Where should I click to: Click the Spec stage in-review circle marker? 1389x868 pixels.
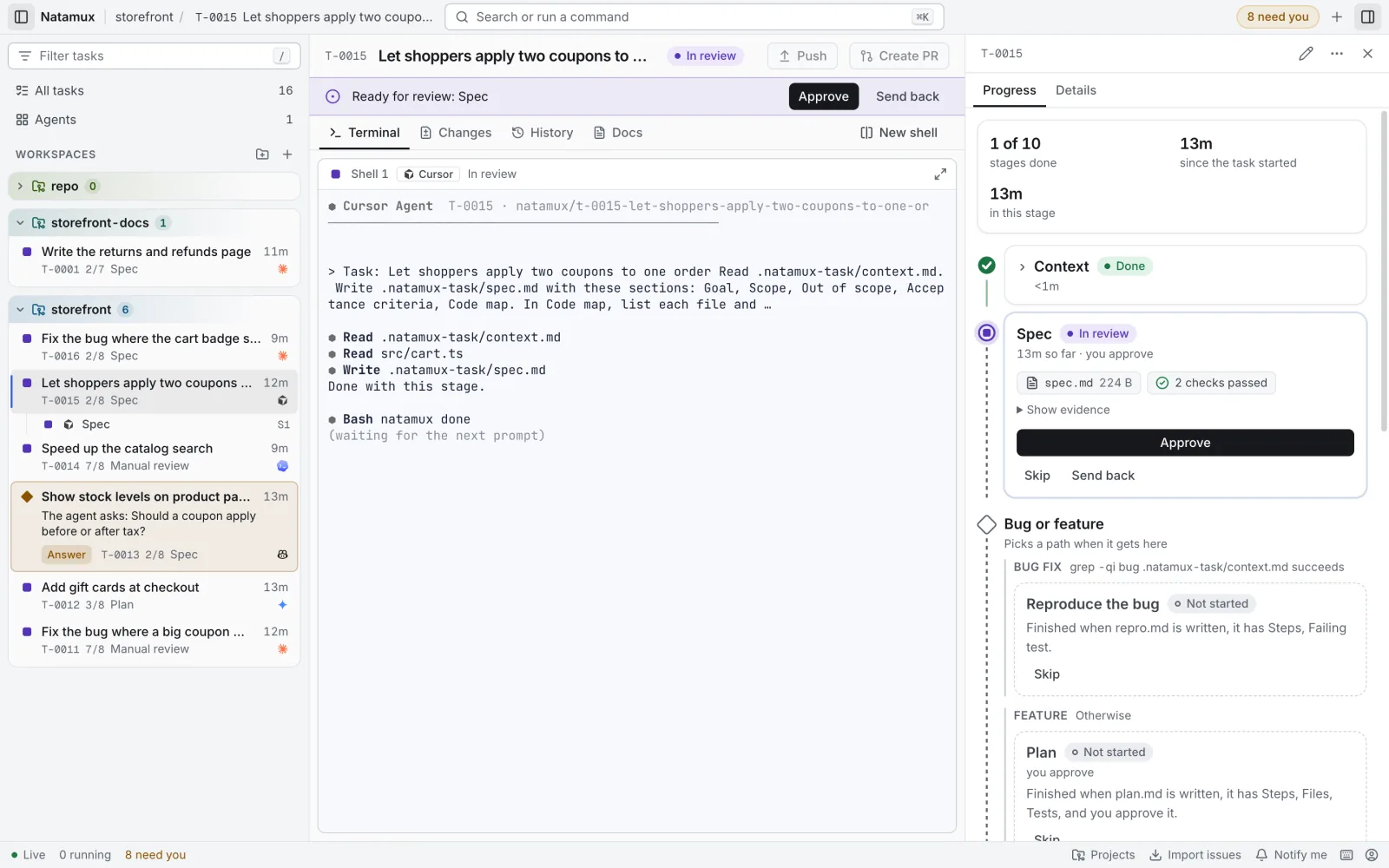point(986,332)
